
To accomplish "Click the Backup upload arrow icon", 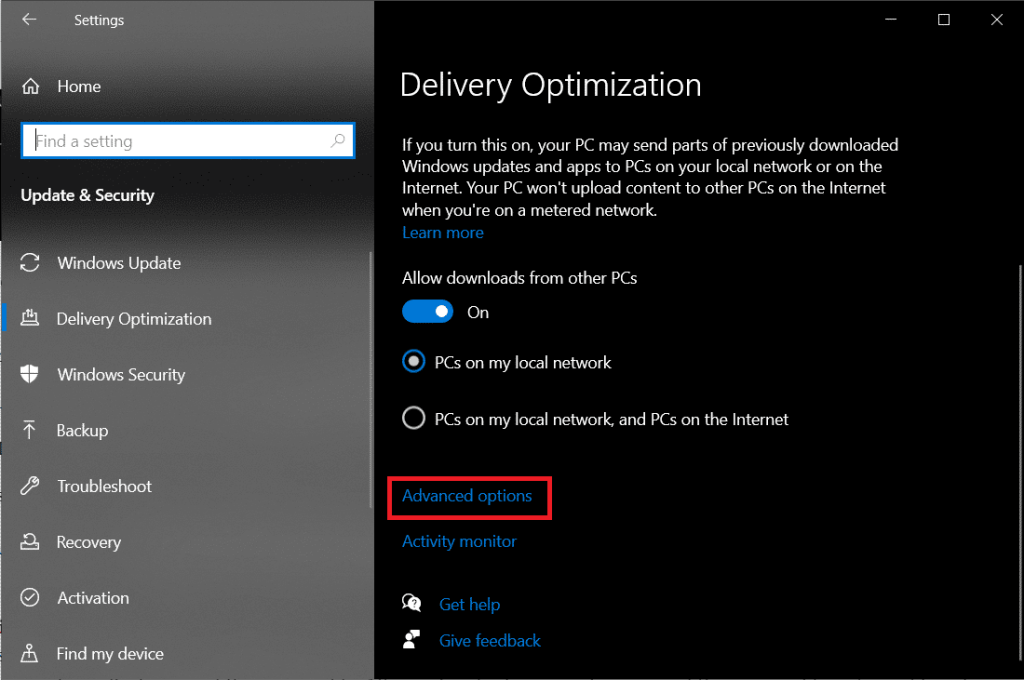I will click(x=30, y=431).
